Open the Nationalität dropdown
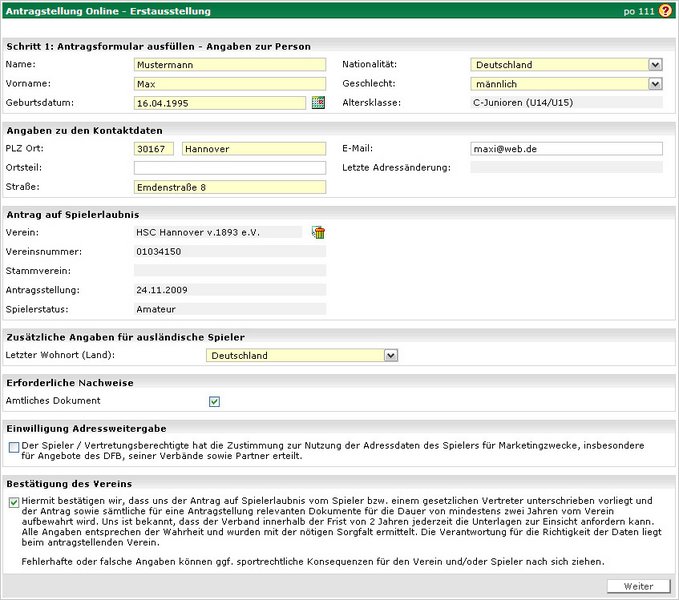The image size is (679, 600). [654, 65]
